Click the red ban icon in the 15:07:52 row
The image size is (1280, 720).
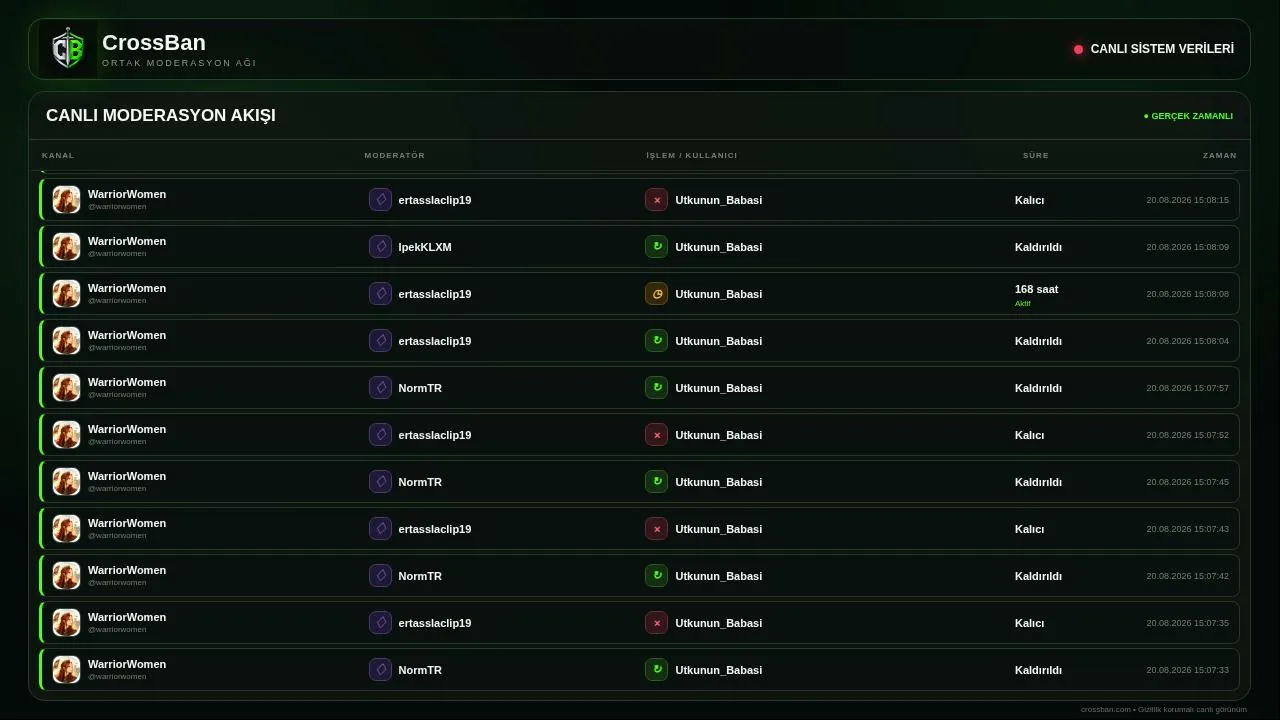[656, 435]
